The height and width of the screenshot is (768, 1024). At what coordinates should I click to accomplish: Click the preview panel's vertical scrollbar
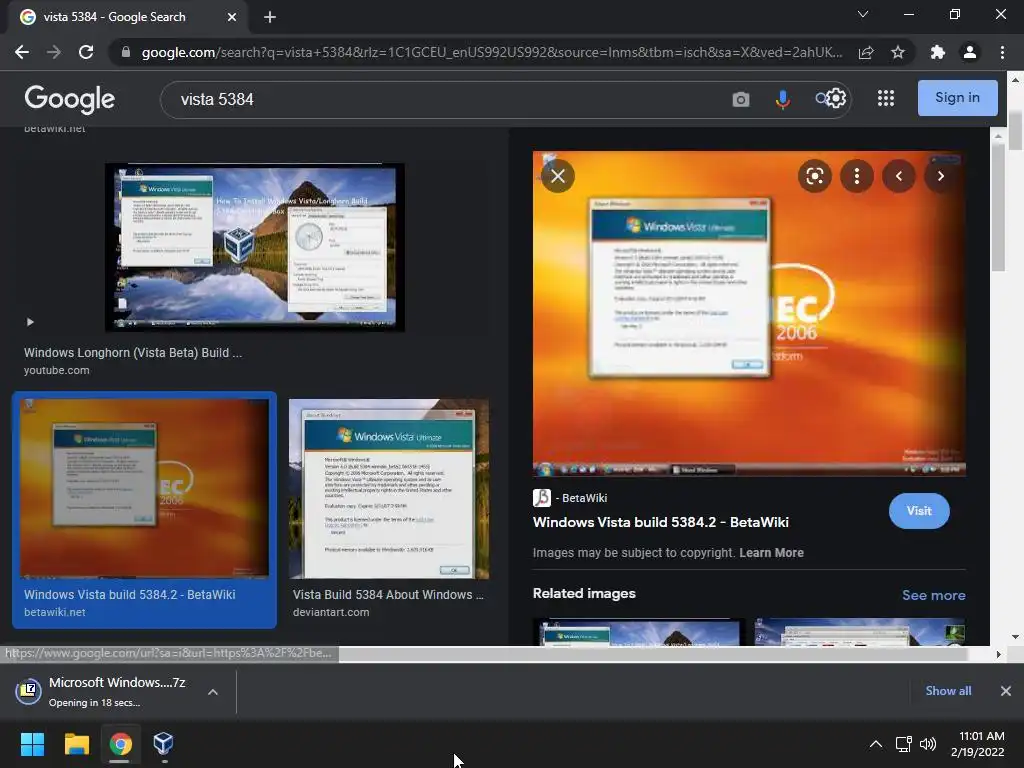[998, 206]
